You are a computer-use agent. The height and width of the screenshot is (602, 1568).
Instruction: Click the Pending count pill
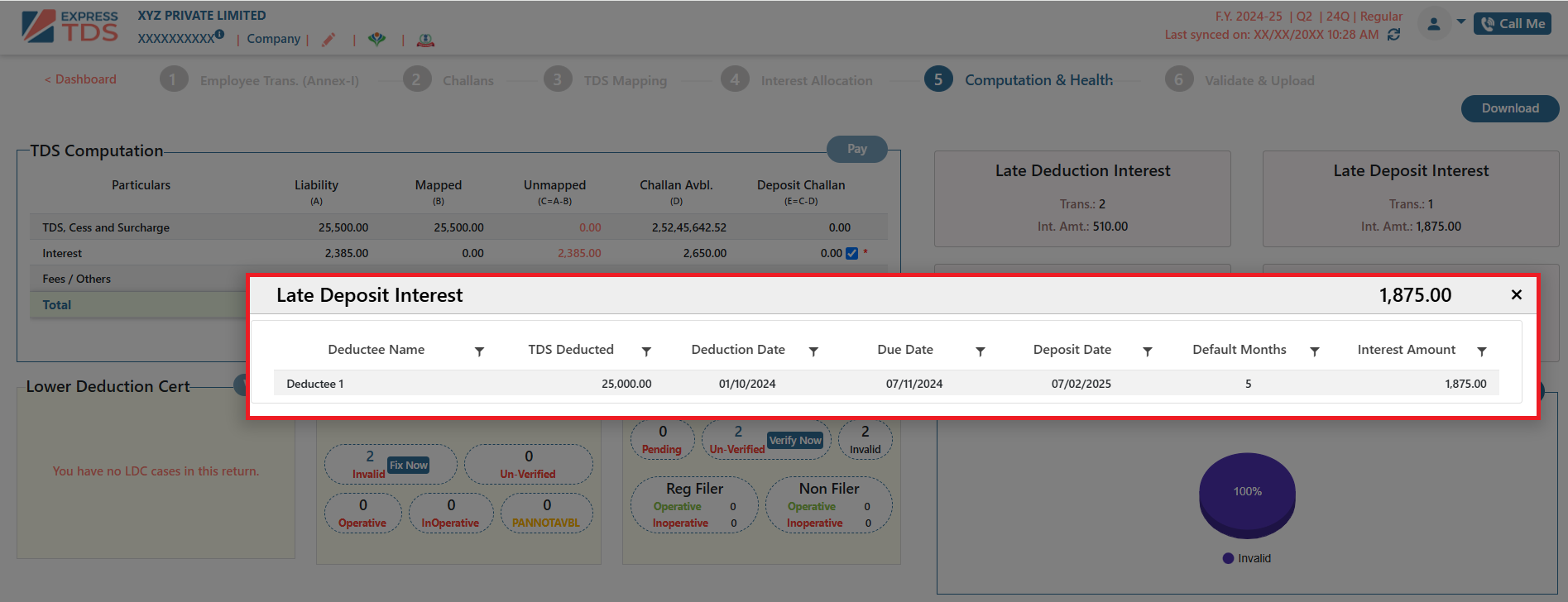coord(662,440)
